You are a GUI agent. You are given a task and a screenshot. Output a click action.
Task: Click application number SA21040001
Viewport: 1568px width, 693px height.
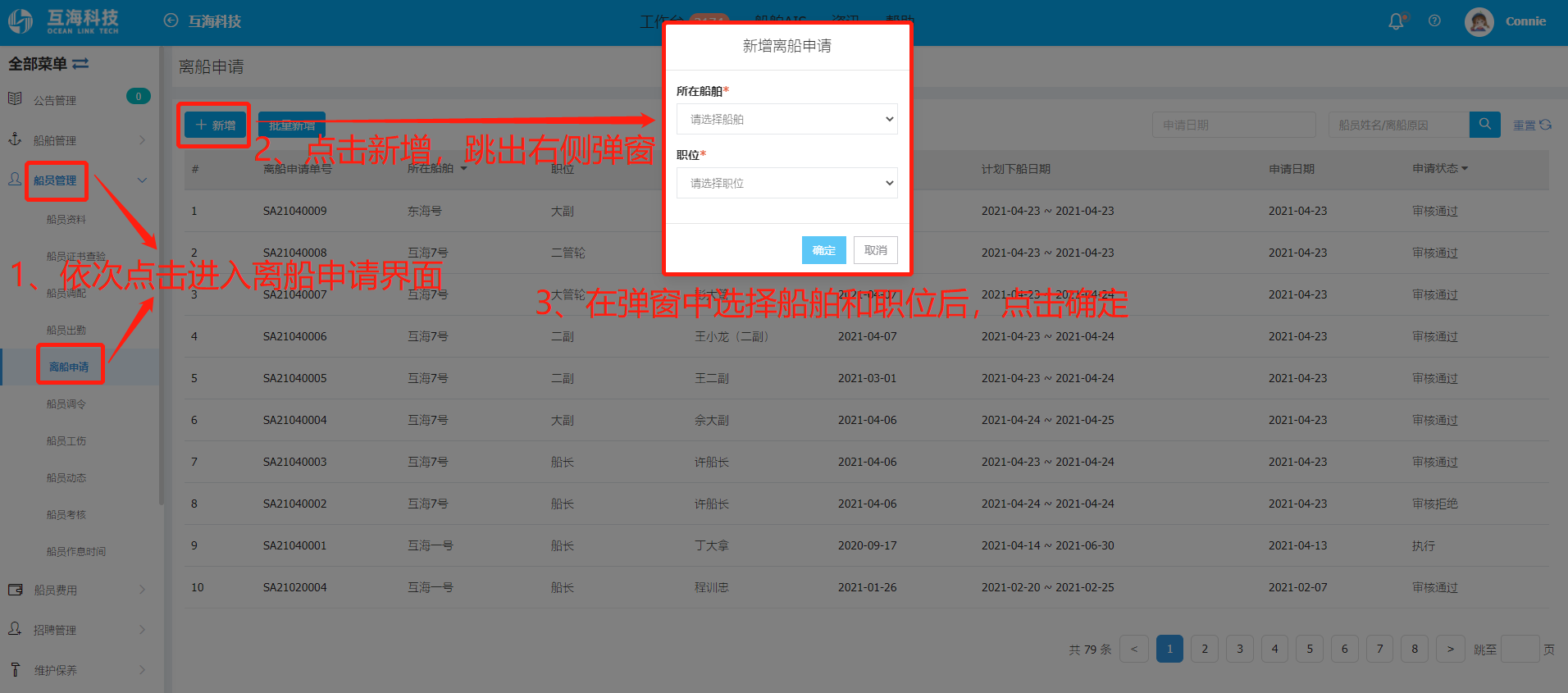(x=295, y=545)
